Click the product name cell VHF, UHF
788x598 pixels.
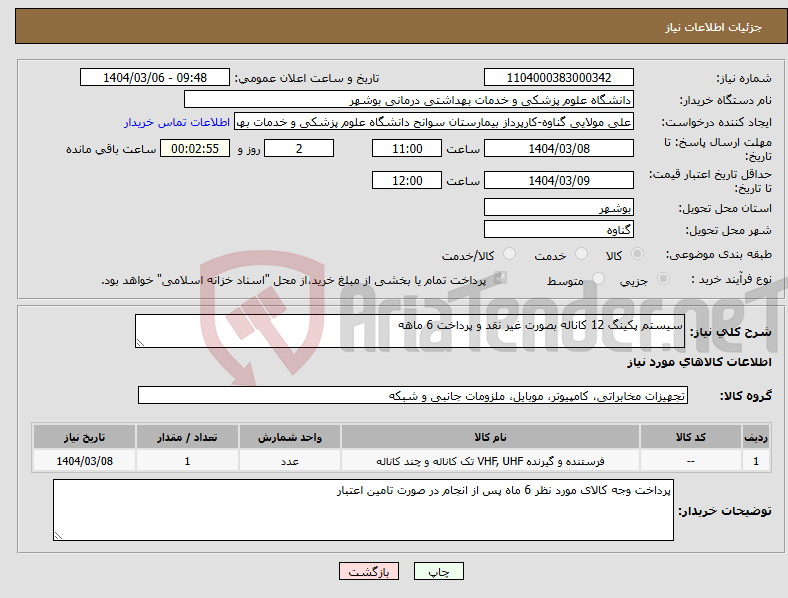pyautogui.click(x=490, y=461)
